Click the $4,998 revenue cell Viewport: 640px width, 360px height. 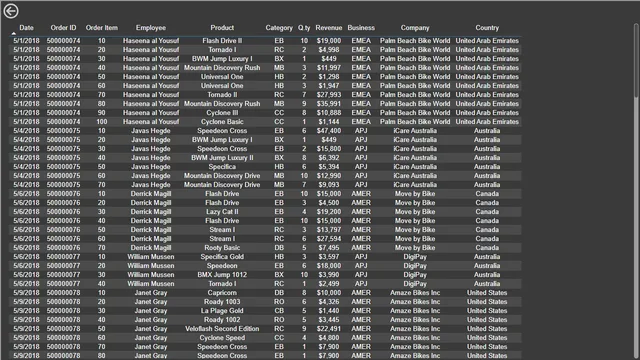329,50
